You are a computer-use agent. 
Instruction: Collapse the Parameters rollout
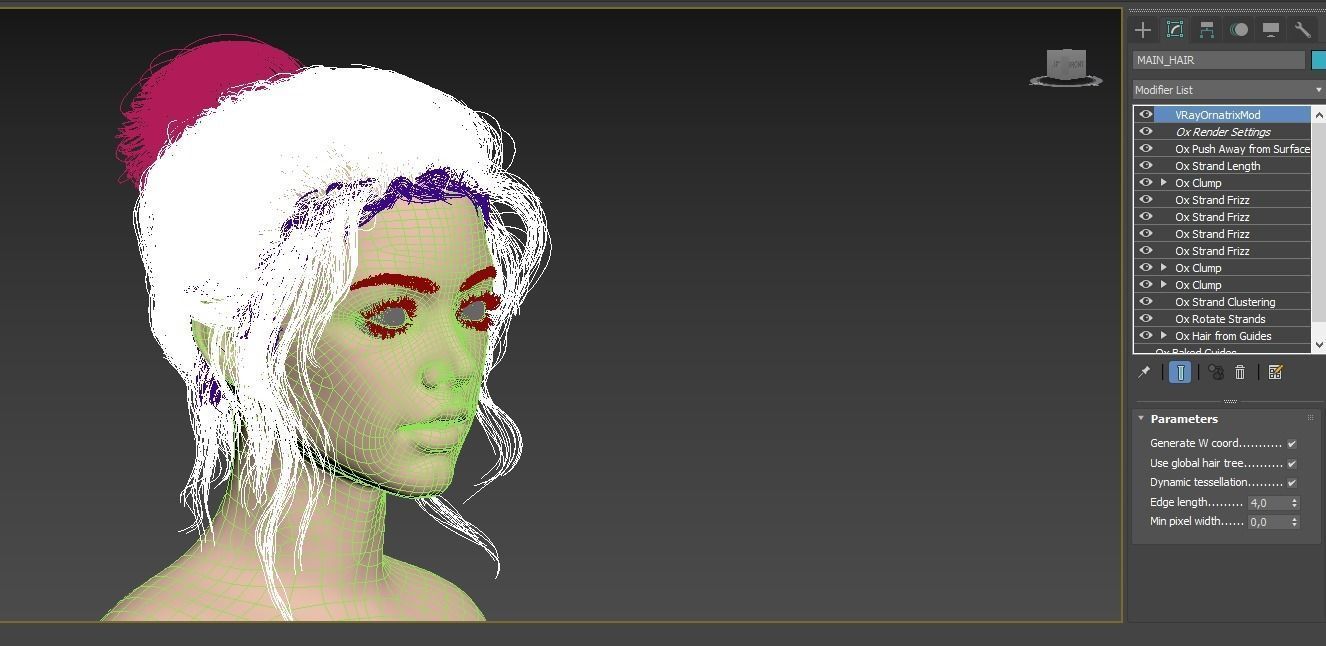pos(1141,419)
